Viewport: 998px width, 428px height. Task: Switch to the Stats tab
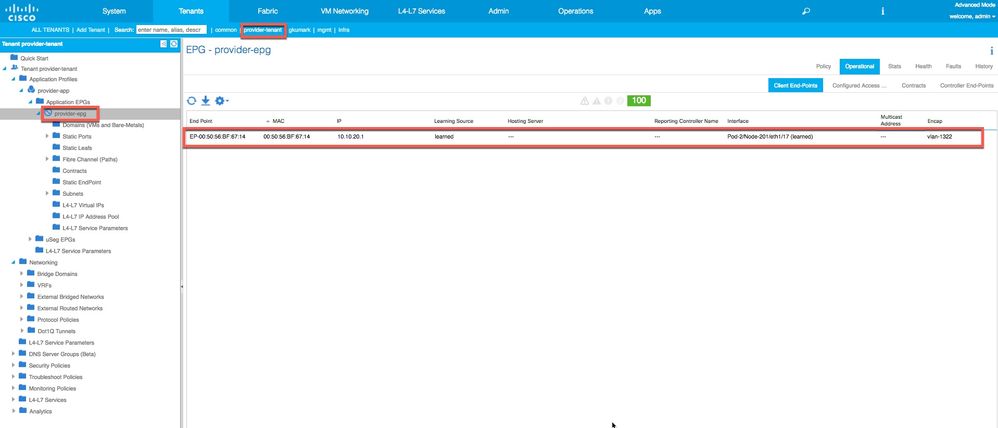pos(894,66)
